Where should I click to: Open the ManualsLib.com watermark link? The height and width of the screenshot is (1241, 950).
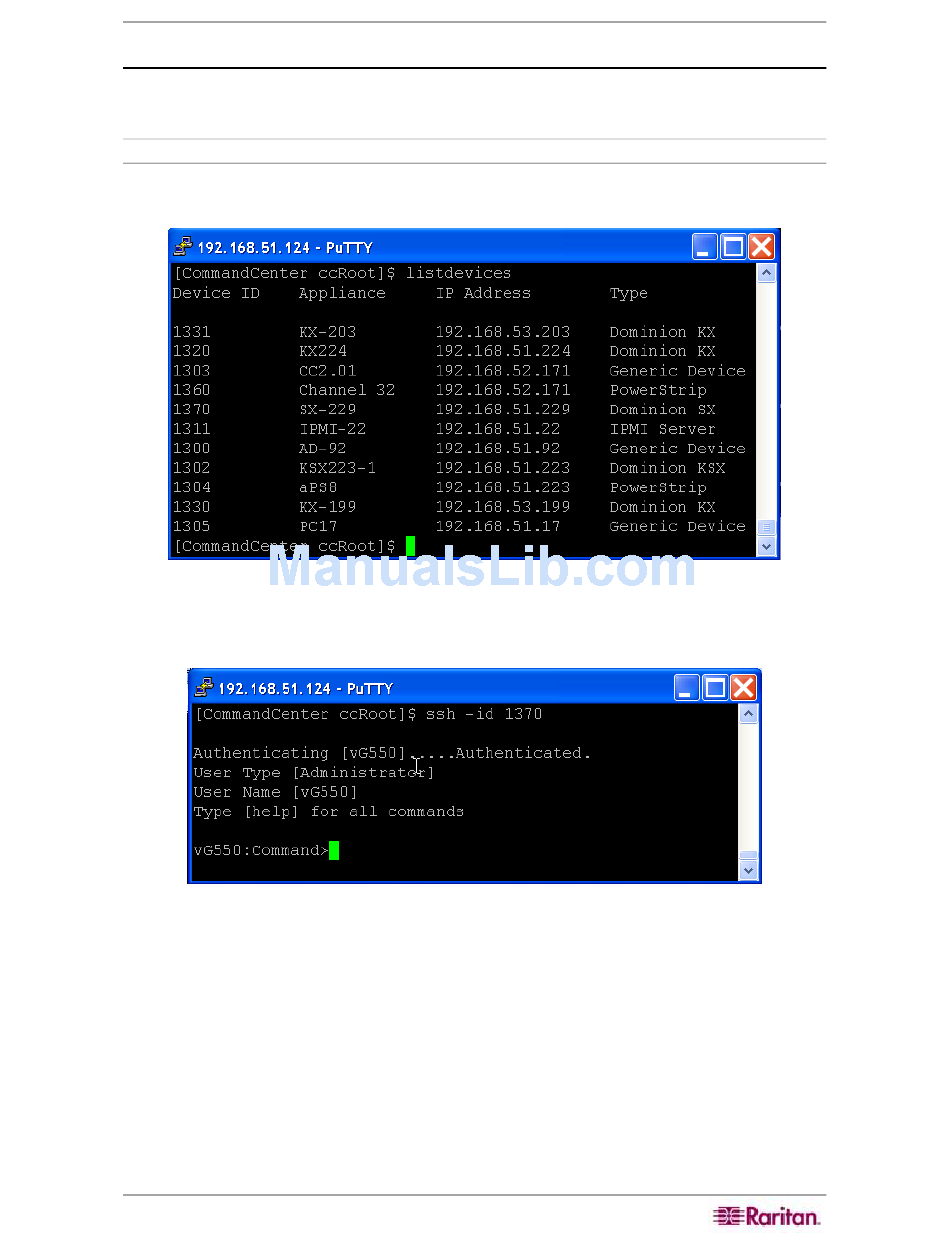point(482,568)
